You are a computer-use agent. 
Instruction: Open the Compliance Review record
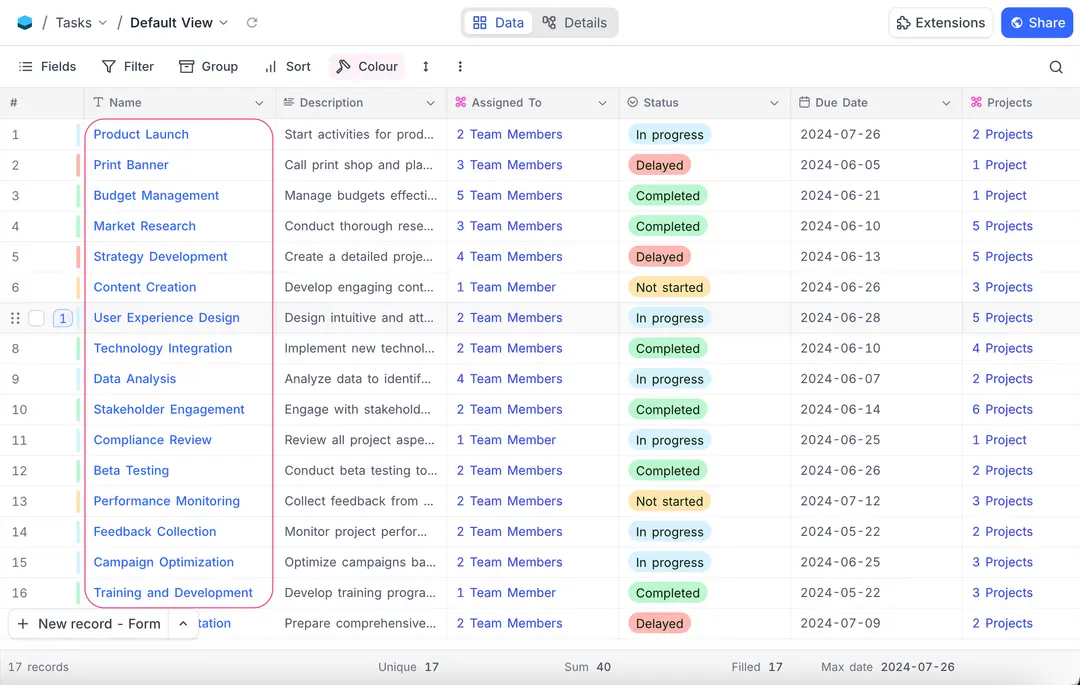(152, 440)
